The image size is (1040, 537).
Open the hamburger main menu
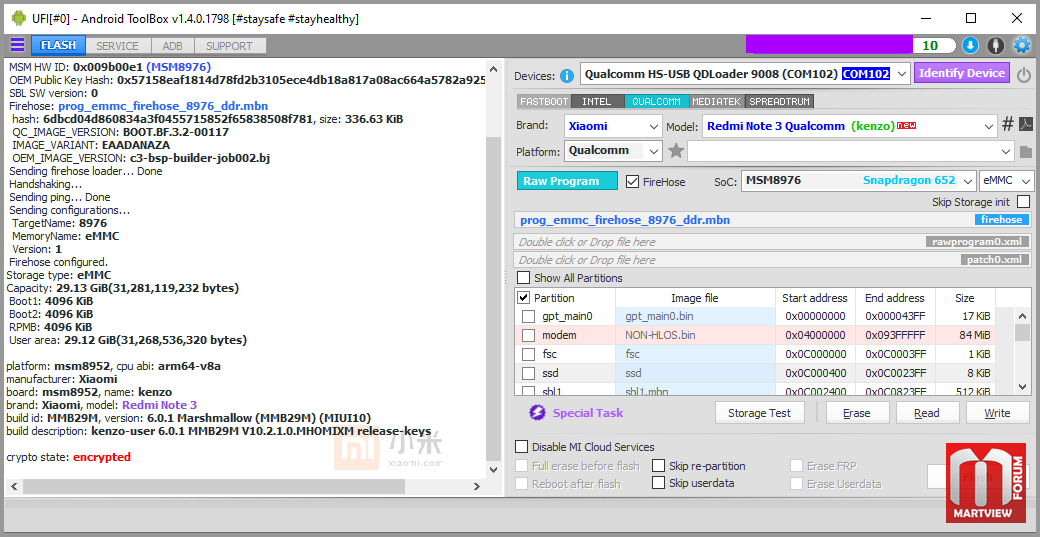tap(17, 45)
